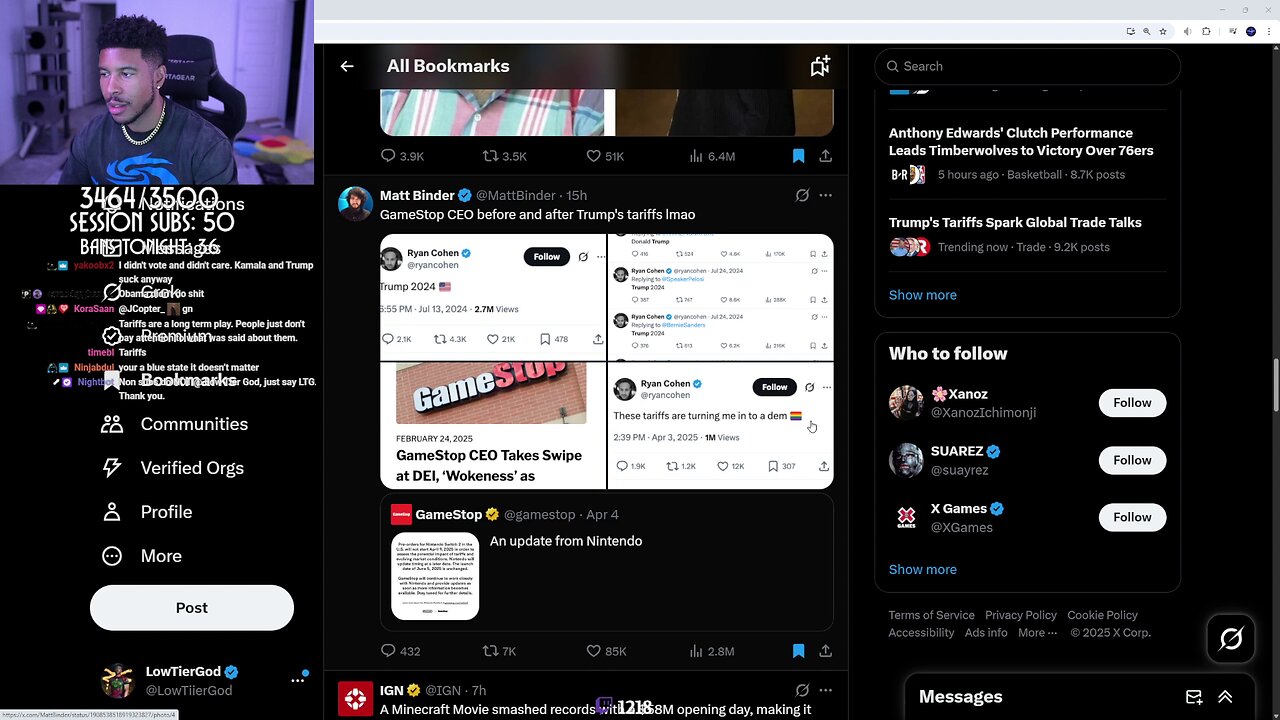Bookmark this page with Chrome's star
Image resolution: width=1280 pixels, height=720 pixels.
pos(1163,32)
